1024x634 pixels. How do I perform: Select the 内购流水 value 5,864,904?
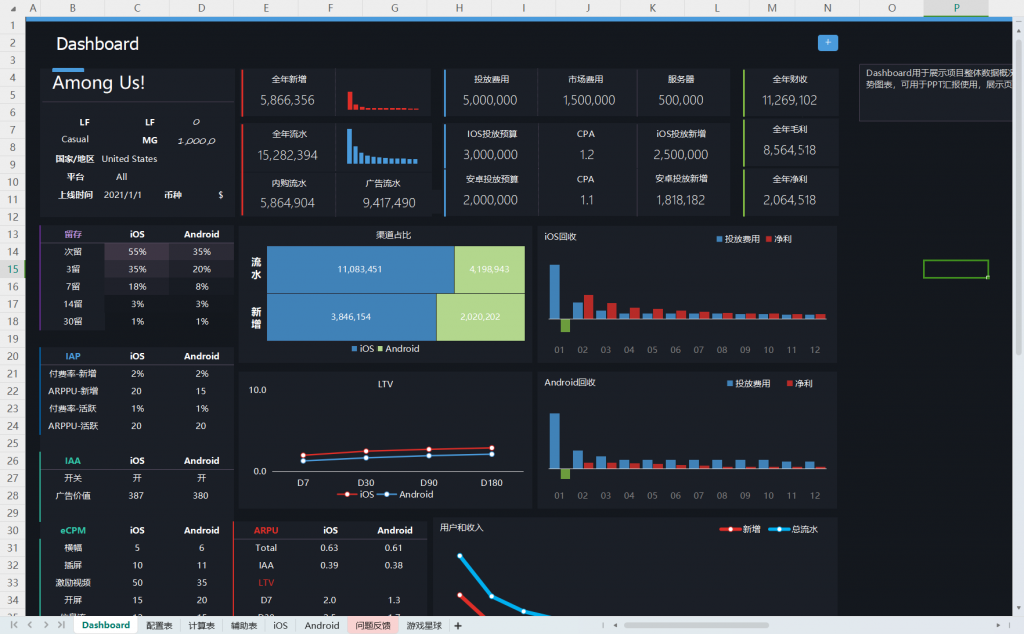coord(287,202)
